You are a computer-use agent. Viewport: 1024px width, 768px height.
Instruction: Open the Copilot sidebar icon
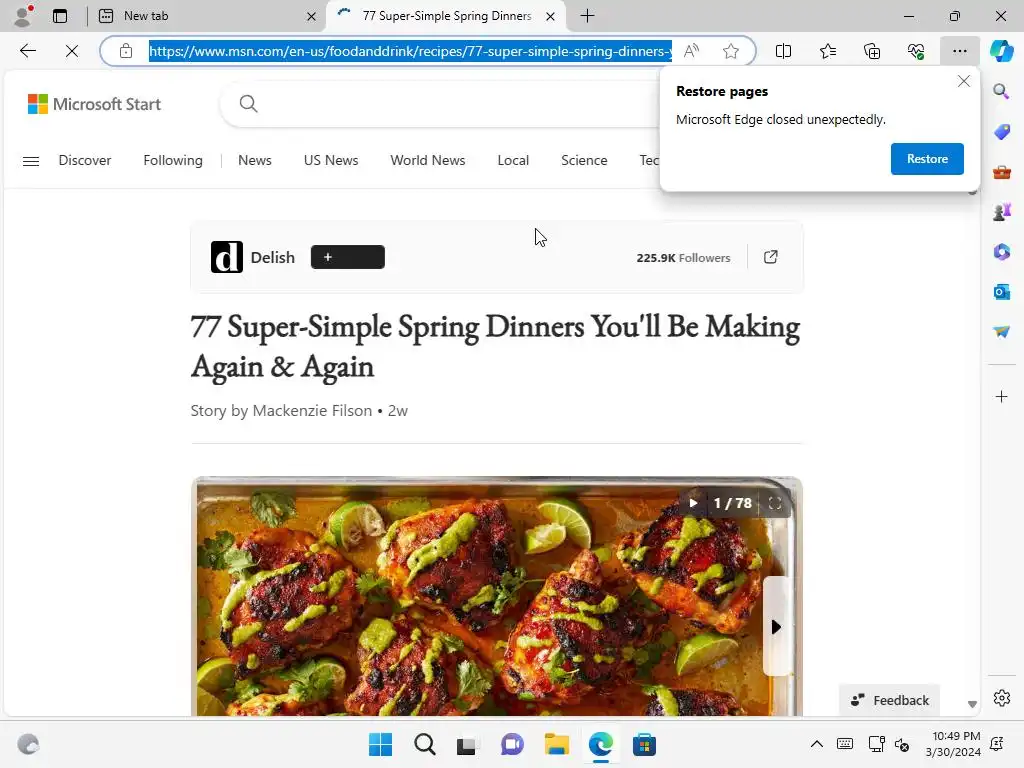coord(1001,51)
